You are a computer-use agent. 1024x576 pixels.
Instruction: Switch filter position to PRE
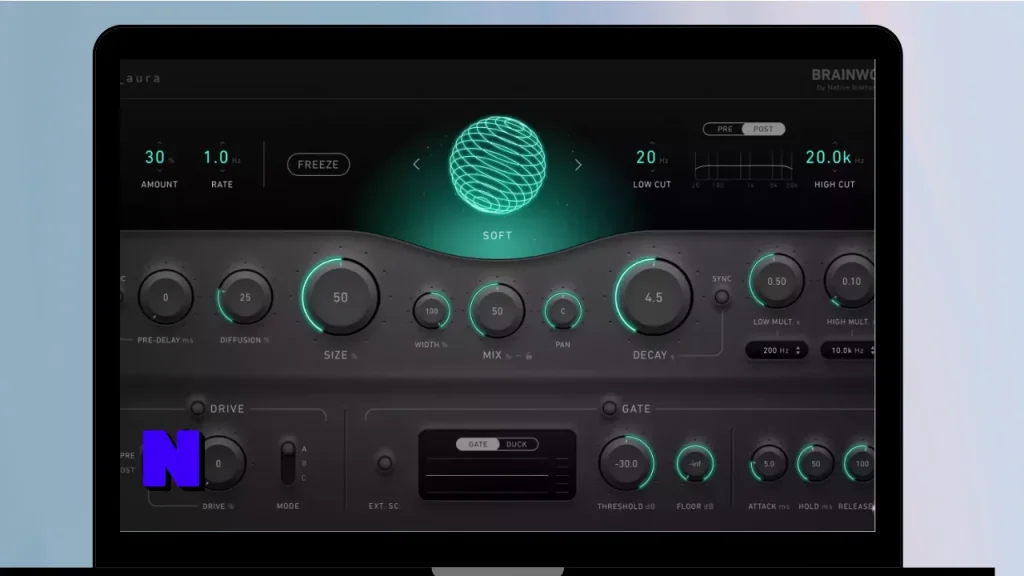tap(724, 129)
